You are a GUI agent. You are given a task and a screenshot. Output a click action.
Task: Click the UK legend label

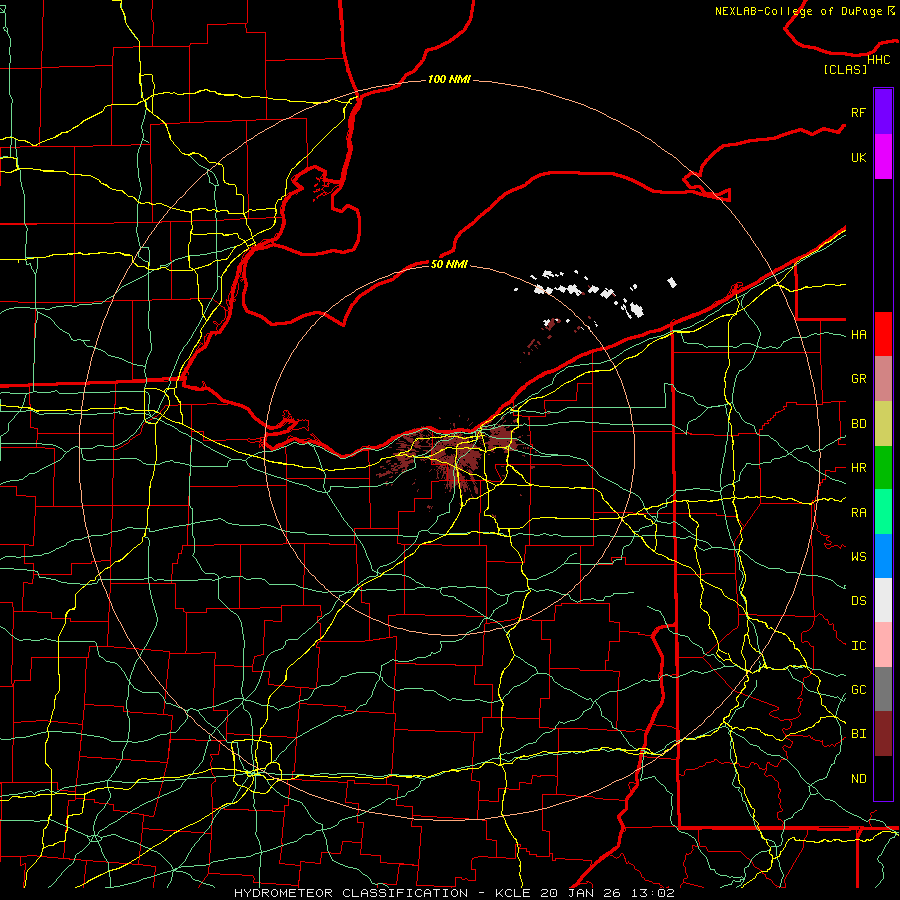[858, 157]
